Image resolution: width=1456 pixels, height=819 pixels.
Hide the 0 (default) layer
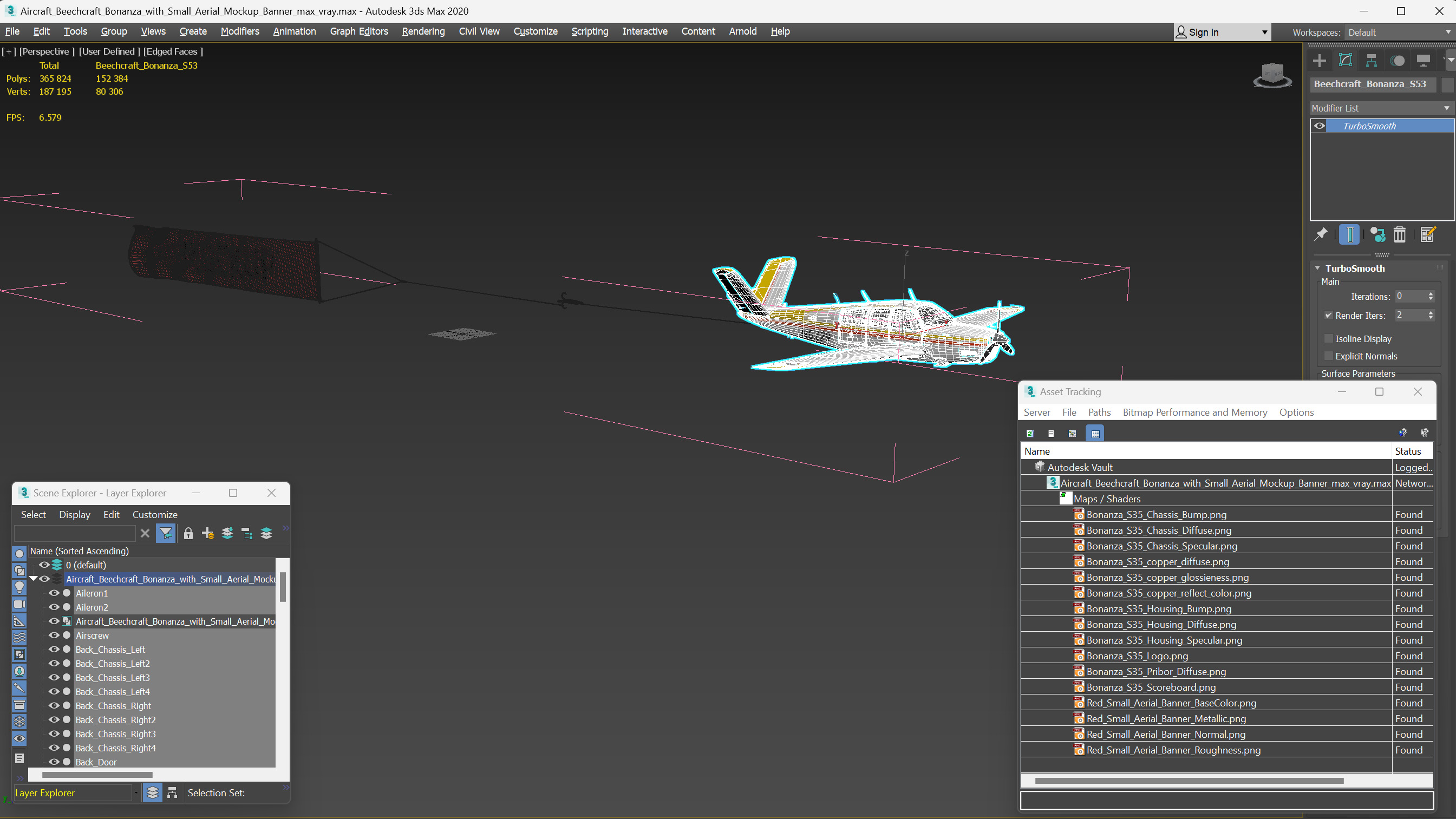click(x=43, y=565)
